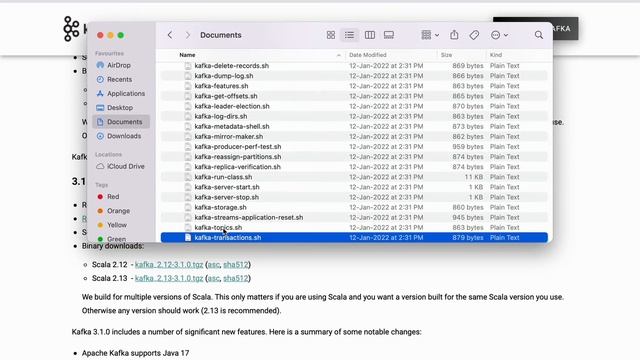Switch Finder to gallery view

(389, 35)
